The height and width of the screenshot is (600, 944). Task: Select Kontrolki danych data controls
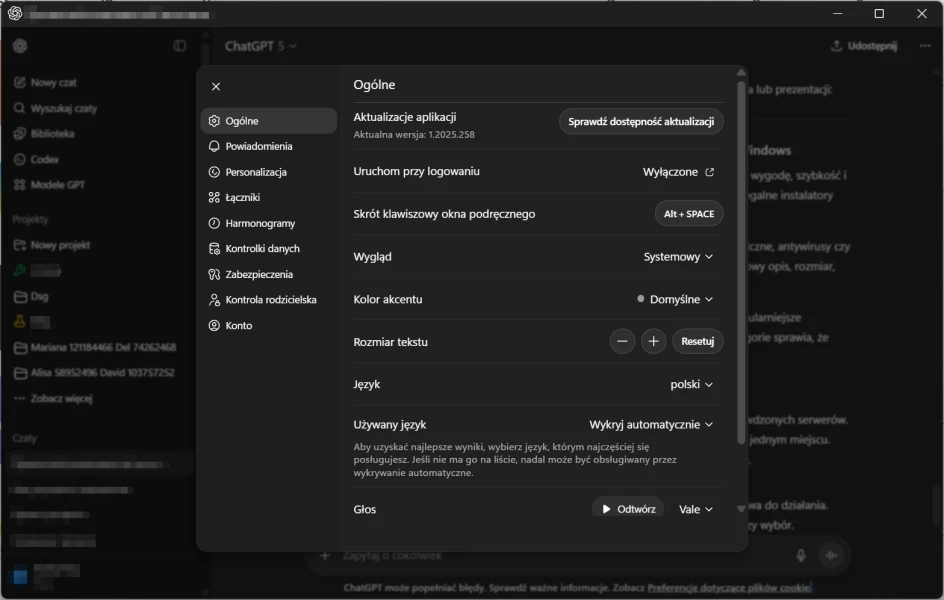(262, 249)
